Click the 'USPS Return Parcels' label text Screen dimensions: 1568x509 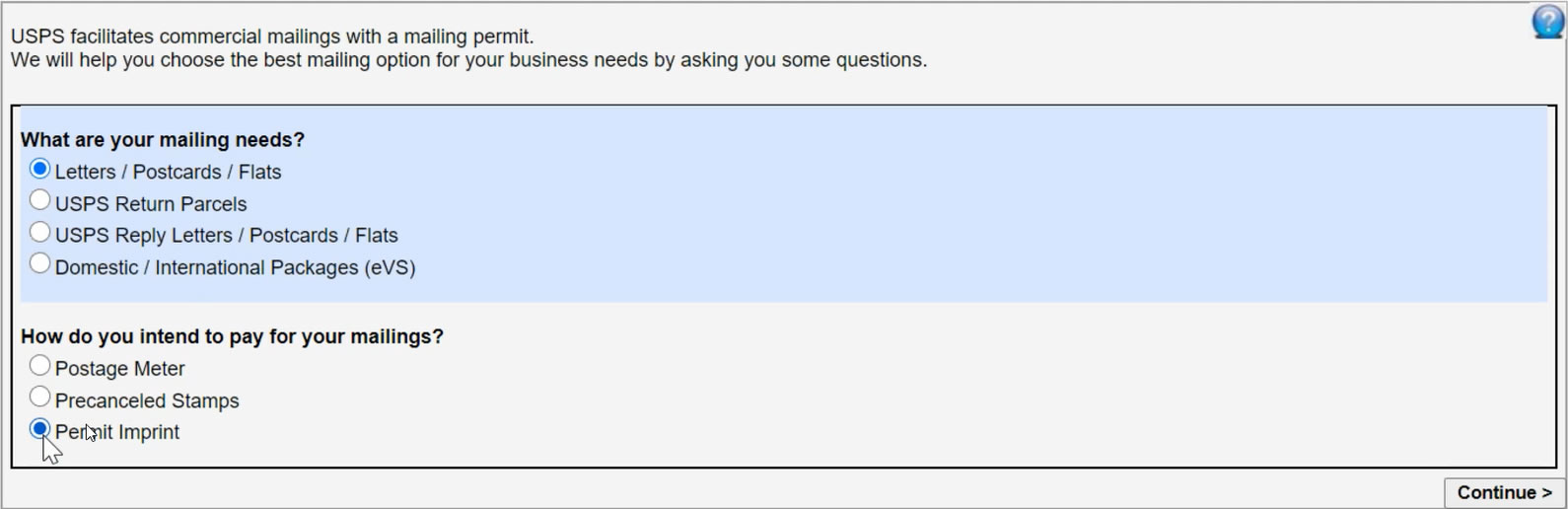(x=151, y=204)
